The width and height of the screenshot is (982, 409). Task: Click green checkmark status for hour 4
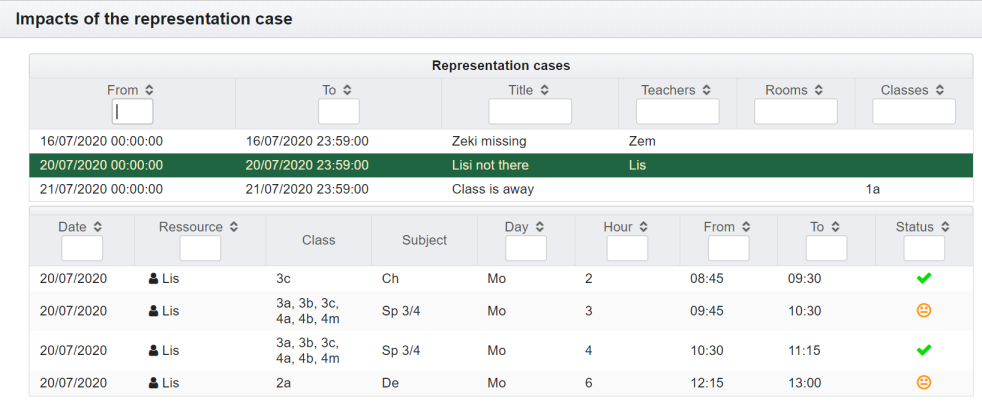pos(924,350)
